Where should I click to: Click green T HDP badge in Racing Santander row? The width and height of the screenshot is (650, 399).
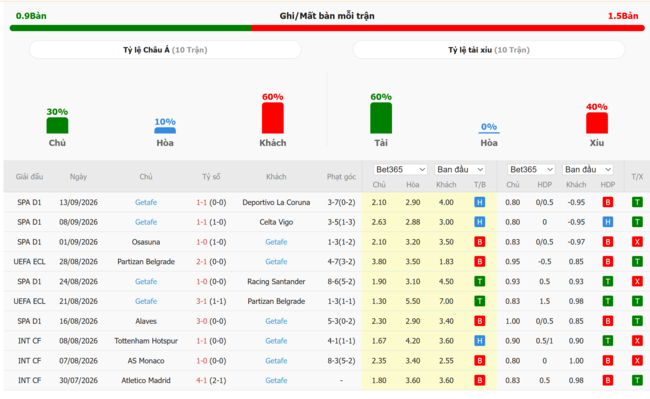[x=608, y=281]
